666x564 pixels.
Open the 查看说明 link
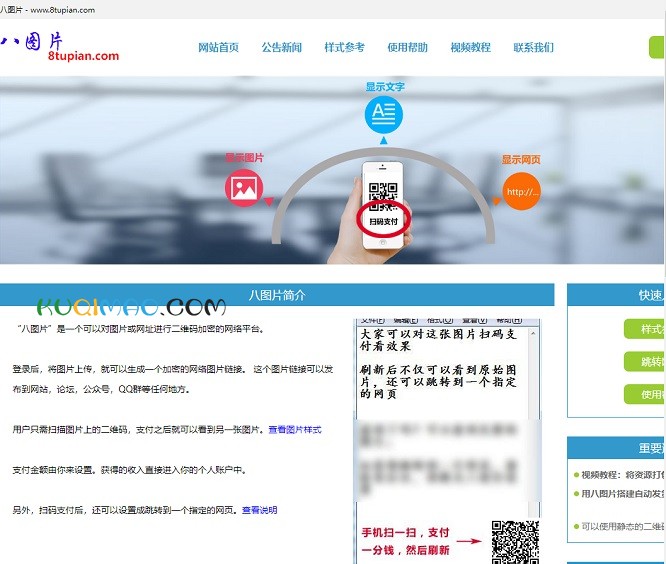point(260,510)
